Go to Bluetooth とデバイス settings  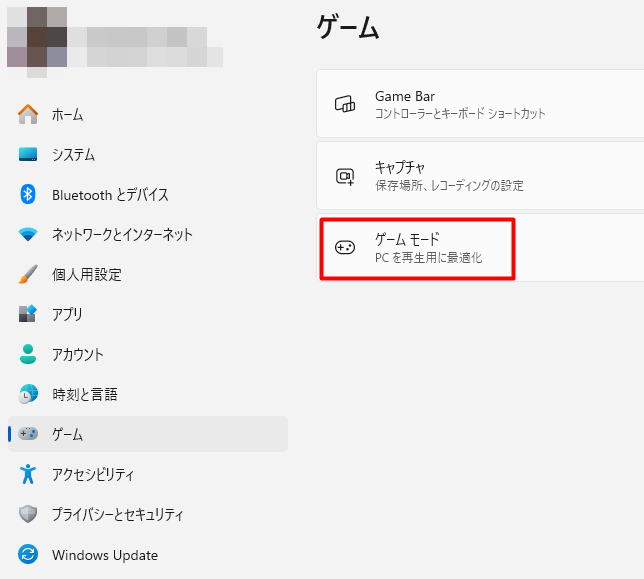click(148, 194)
